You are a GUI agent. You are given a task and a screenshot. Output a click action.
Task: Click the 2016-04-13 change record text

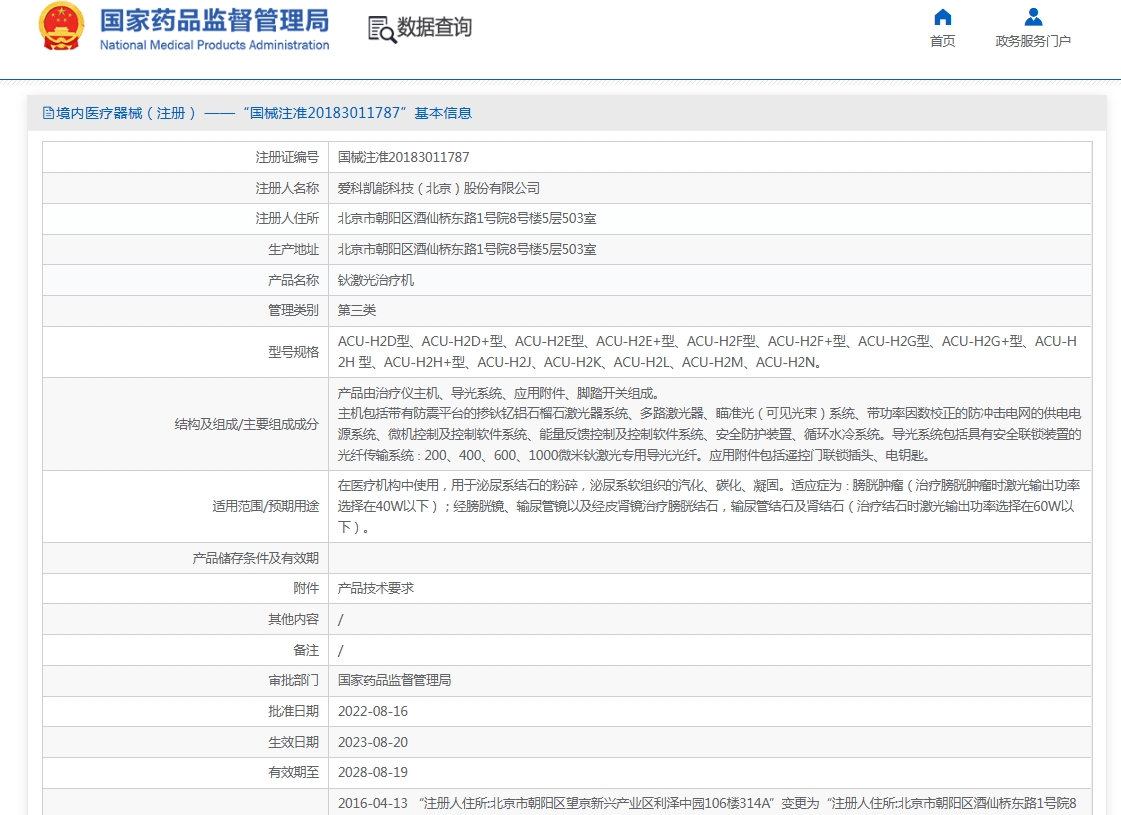(x=707, y=803)
